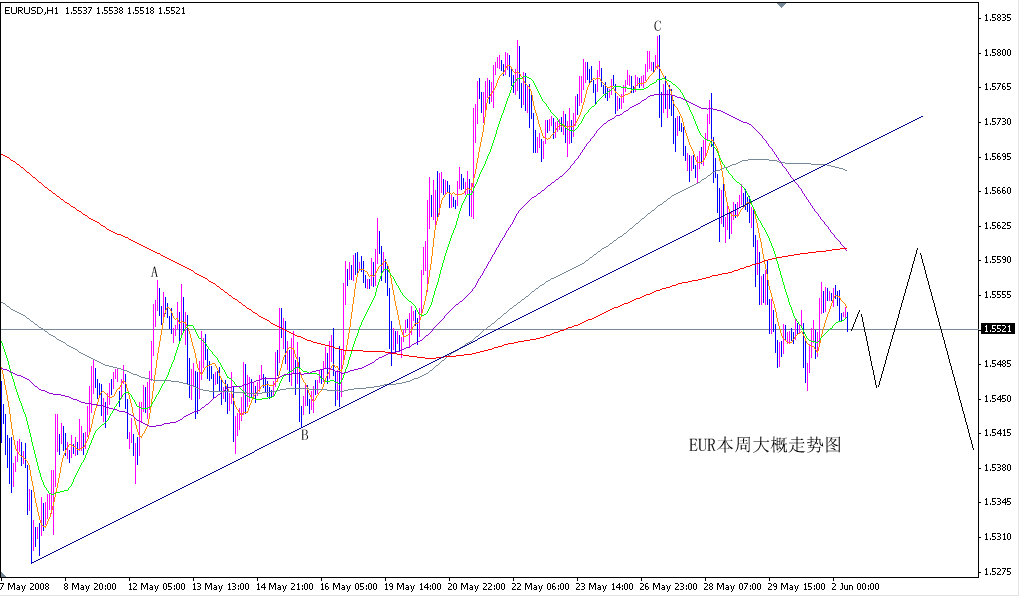The height and width of the screenshot is (597, 1020).
Task: Click the wave label B below the low
Action: (x=304, y=436)
